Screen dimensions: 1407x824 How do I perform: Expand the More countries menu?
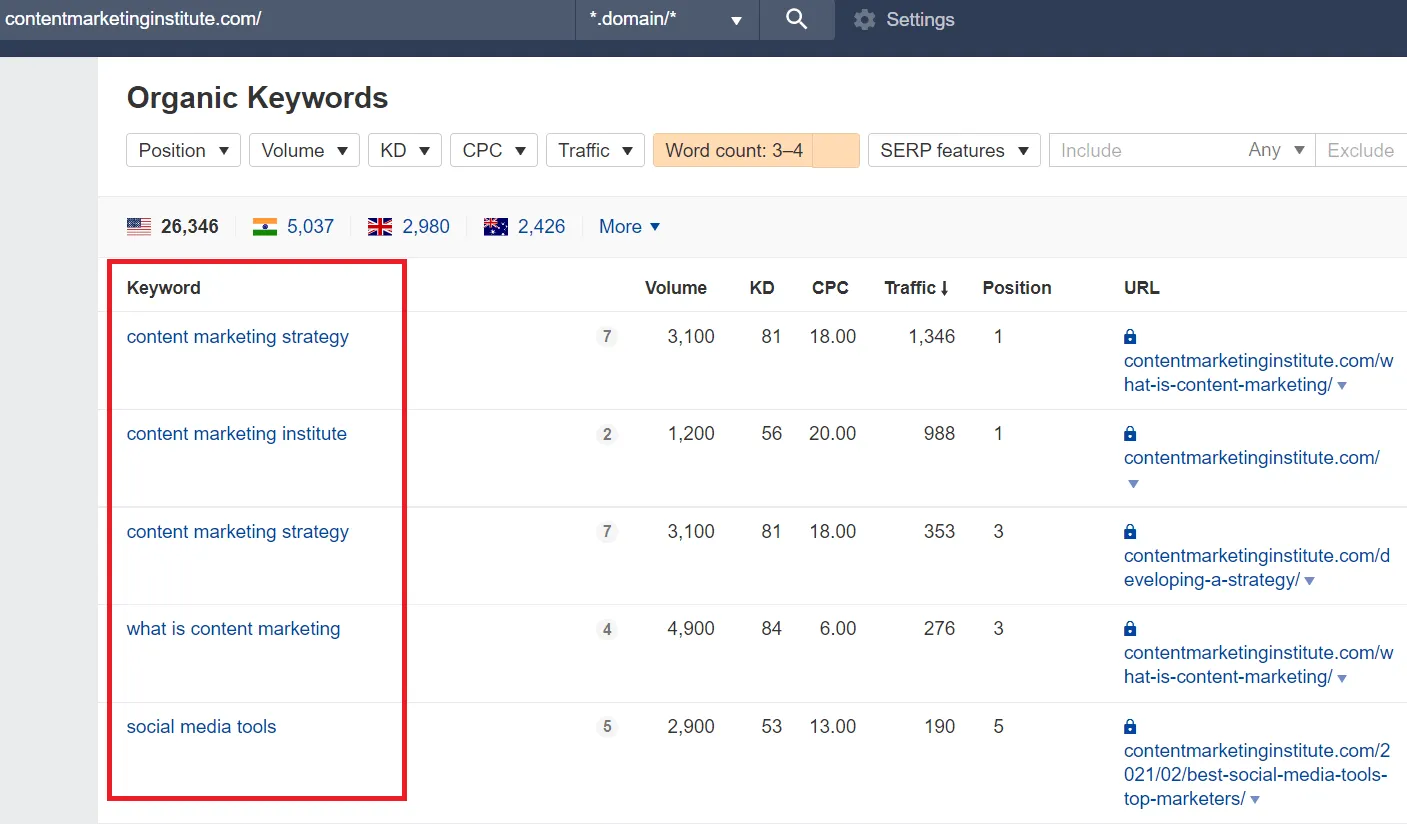coord(629,227)
